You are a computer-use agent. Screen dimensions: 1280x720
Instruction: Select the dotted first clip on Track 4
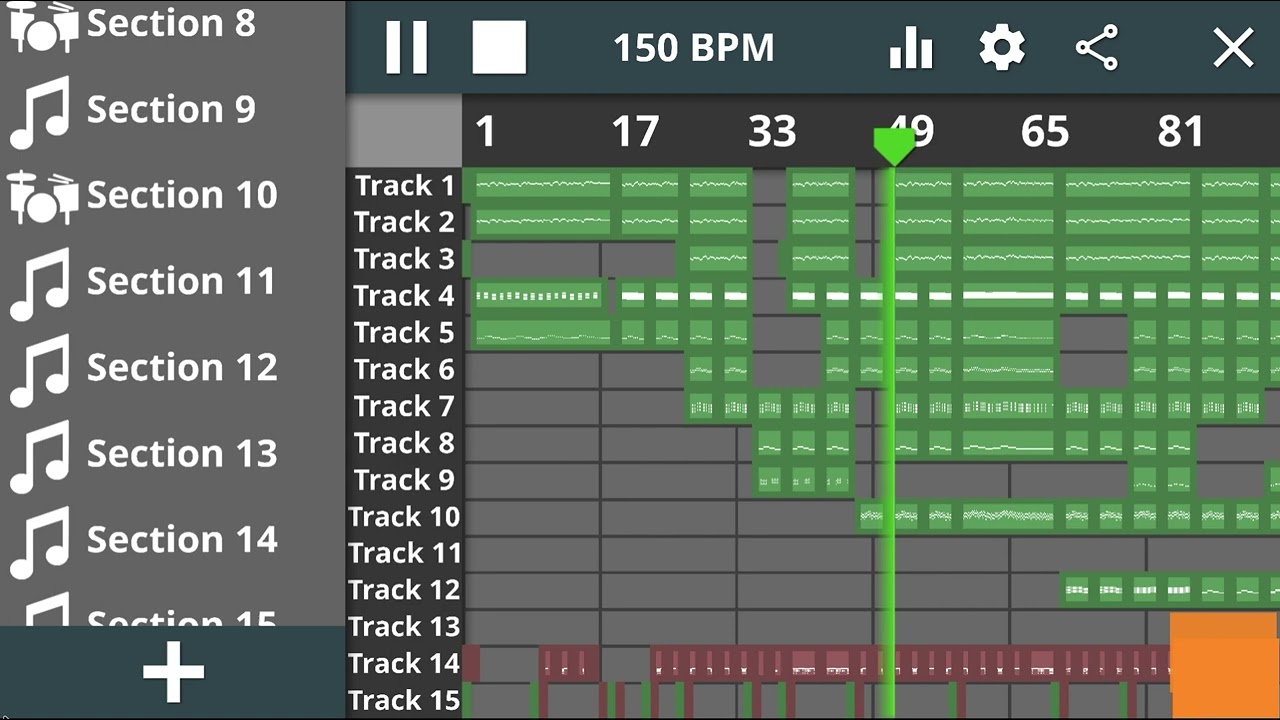point(538,296)
